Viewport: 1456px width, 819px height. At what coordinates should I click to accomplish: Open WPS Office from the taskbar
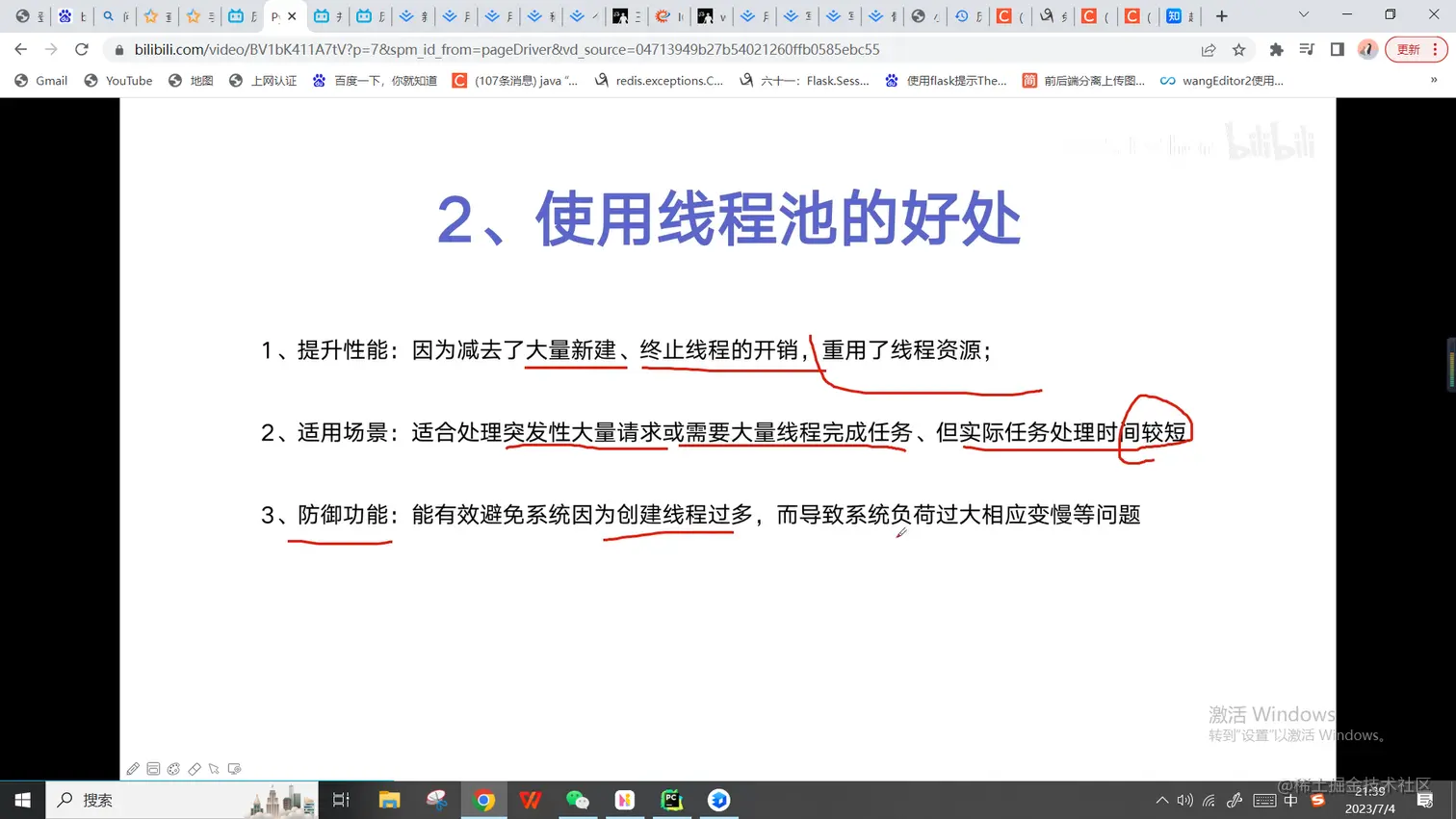(x=531, y=800)
